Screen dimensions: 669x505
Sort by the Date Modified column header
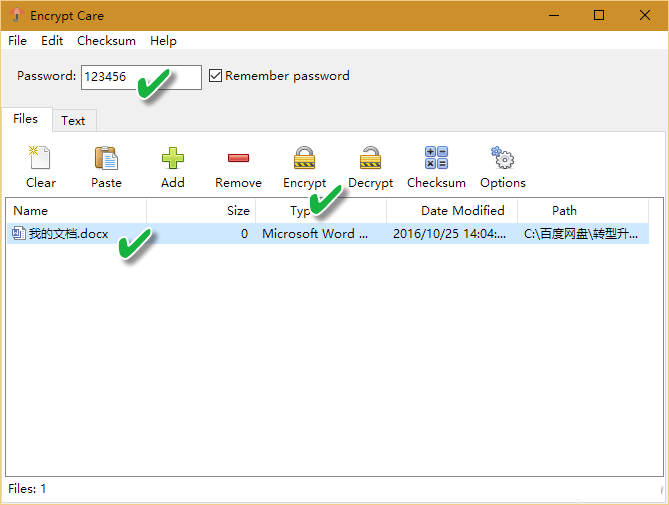pyautogui.click(x=452, y=210)
